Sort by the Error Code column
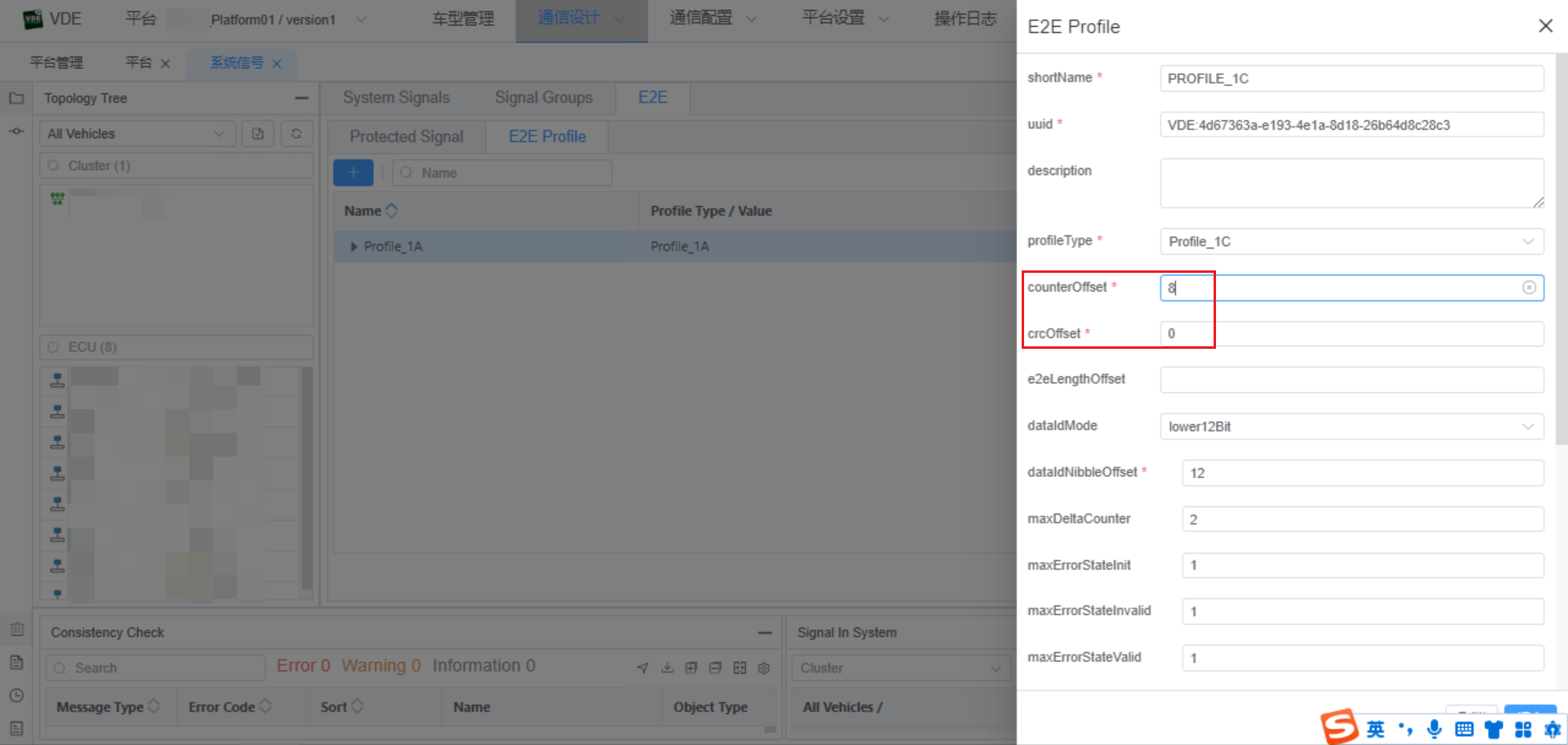 265,707
